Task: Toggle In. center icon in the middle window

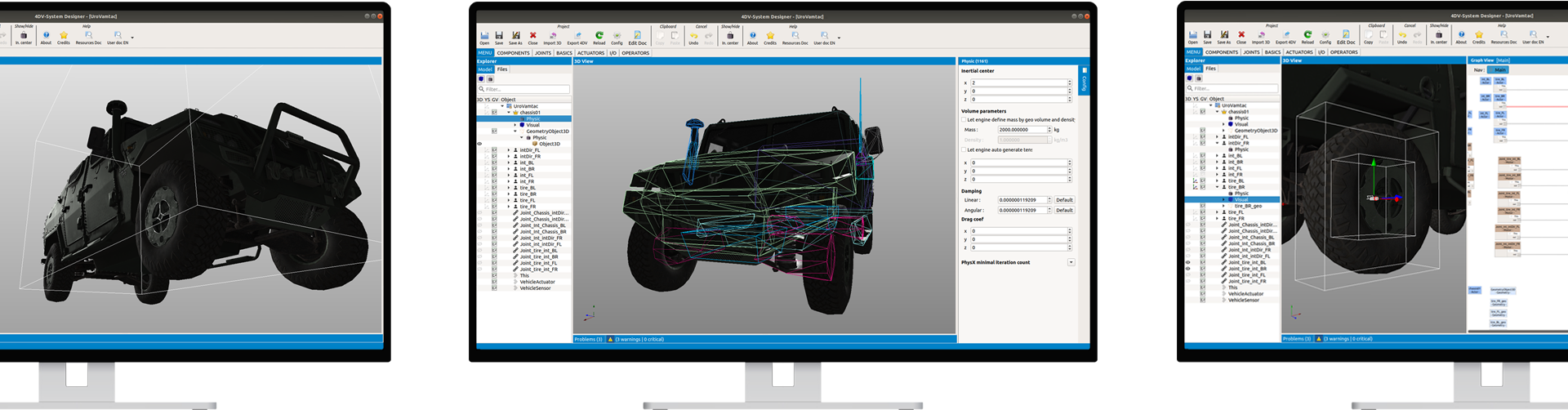Action: tap(730, 36)
